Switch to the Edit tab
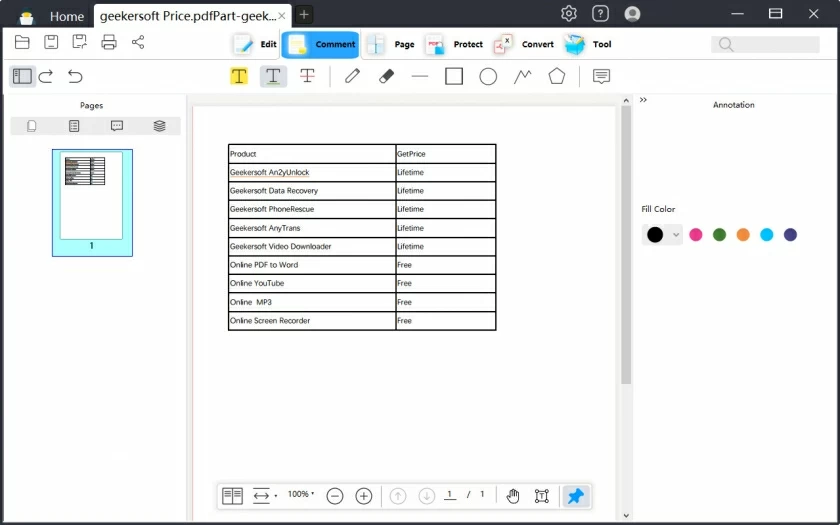840x525 pixels. [255, 44]
